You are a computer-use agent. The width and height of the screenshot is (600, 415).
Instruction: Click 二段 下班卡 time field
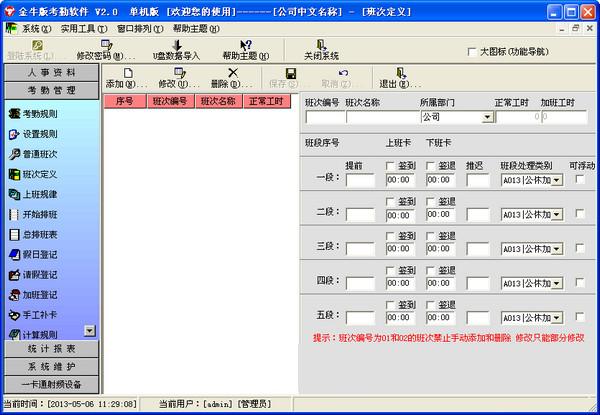click(x=441, y=215)
